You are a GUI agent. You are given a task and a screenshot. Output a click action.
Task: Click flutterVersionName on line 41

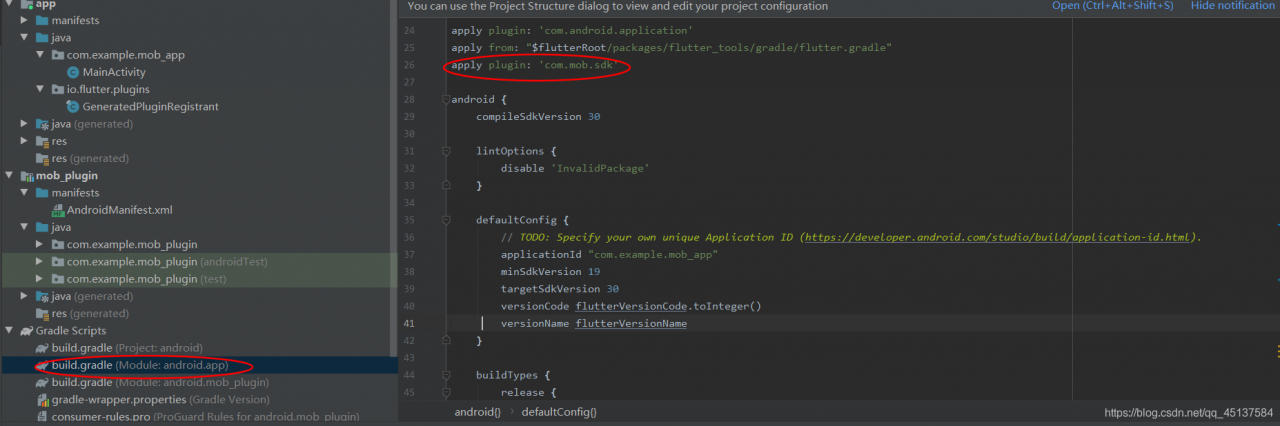[631, 323]
